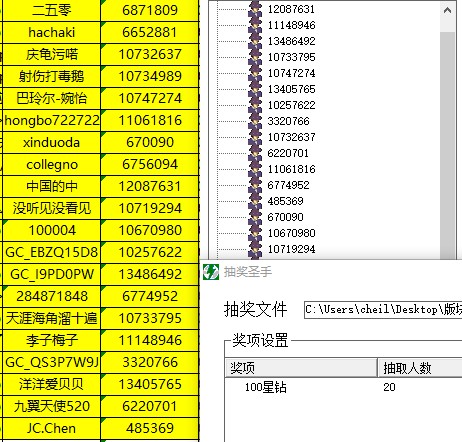Image resolution: width=462 pixels, height=442 pixels.
Task: Select tree item 10719294 in result list
Action: coord(291,249)
